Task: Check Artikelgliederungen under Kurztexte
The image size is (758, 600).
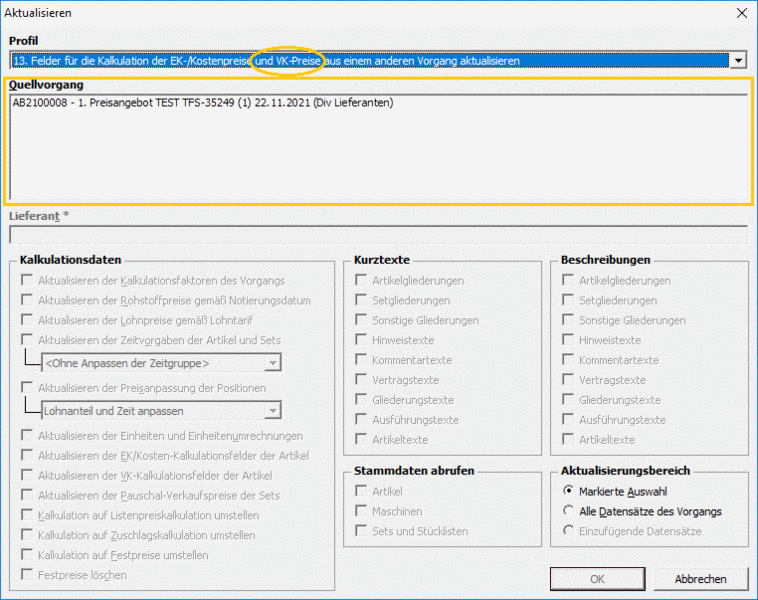Action: pyautogui.click(x=361, y=280)
